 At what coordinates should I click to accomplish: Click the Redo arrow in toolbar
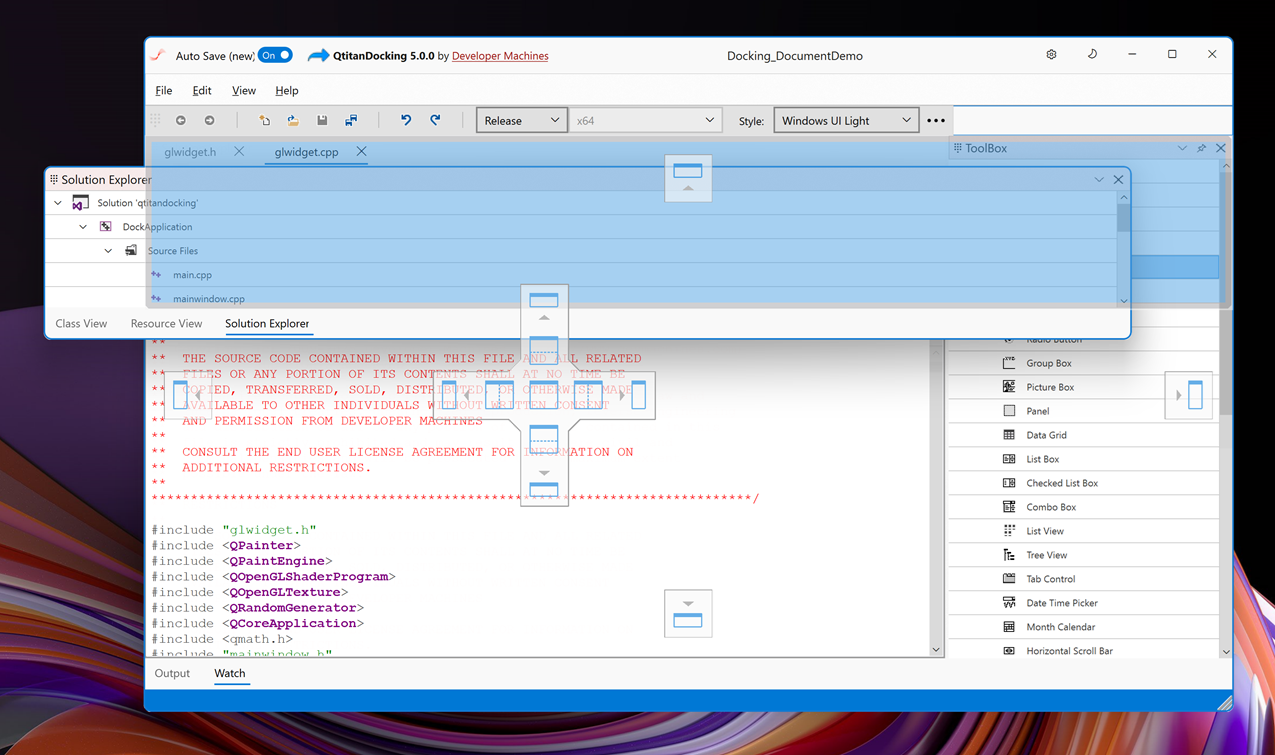click(435, 120)
